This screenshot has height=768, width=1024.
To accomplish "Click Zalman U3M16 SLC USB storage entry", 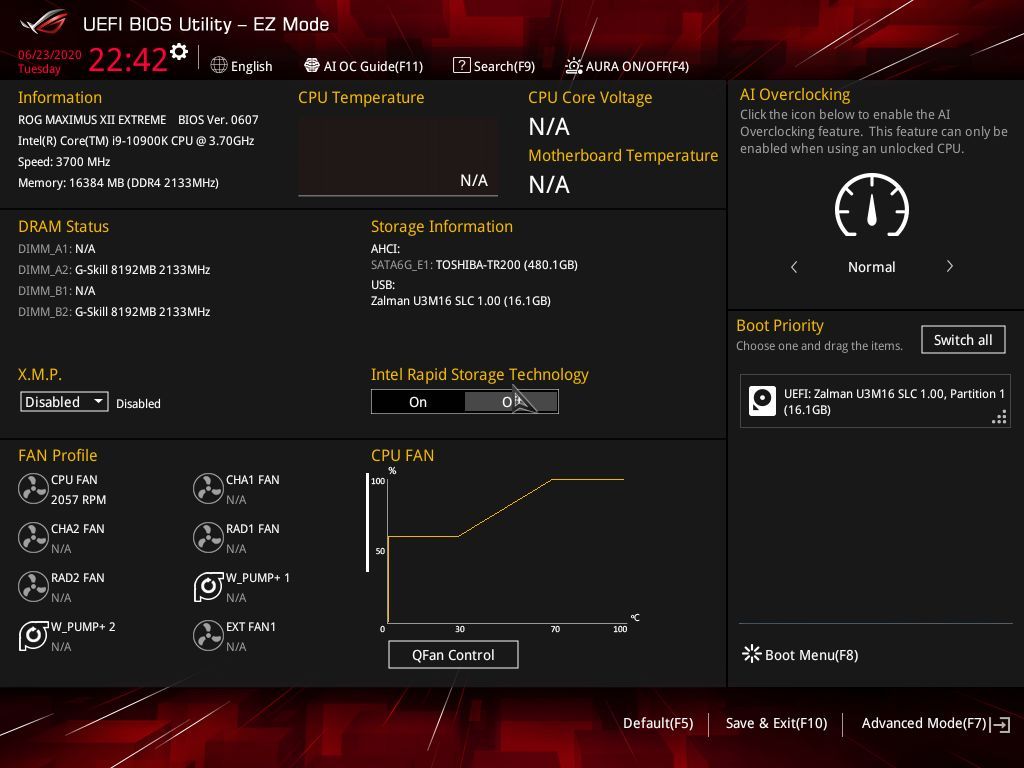I will (x=461, y=300).
